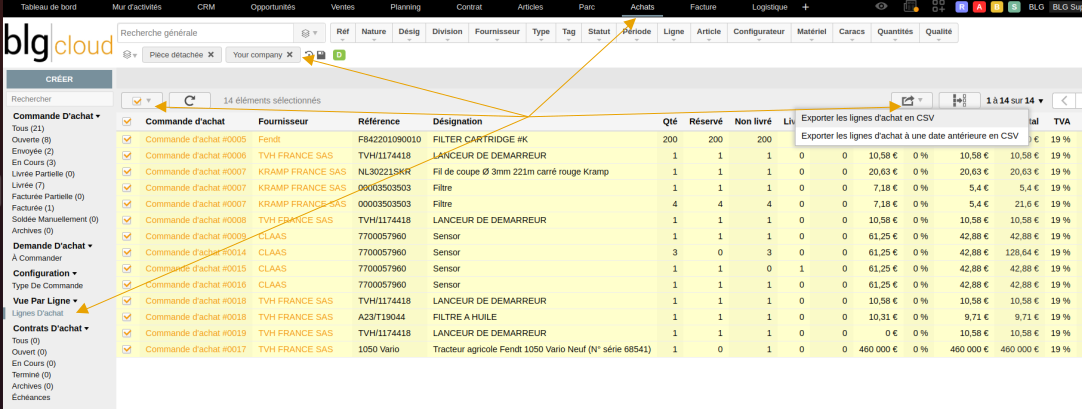Click the CRÉER button

[x=59, y=79]
